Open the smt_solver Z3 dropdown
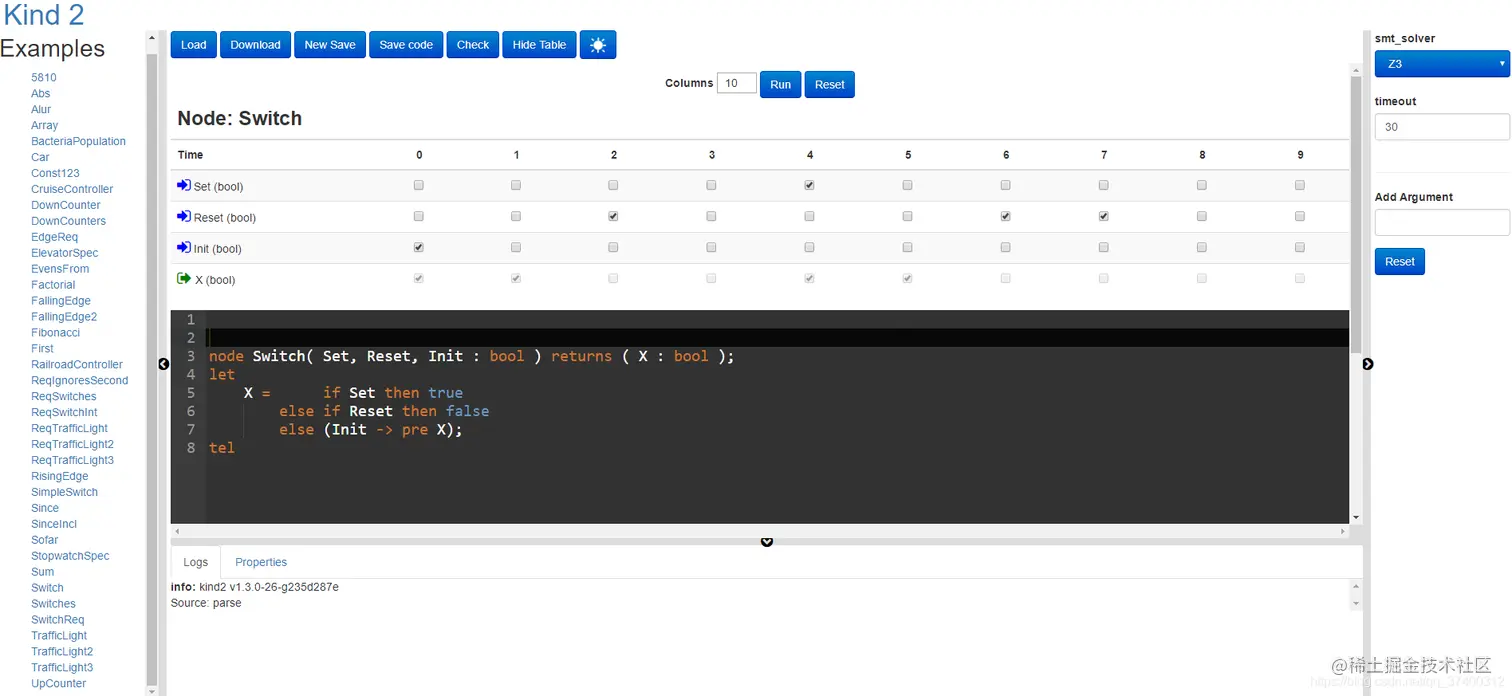 point(1441,63)
